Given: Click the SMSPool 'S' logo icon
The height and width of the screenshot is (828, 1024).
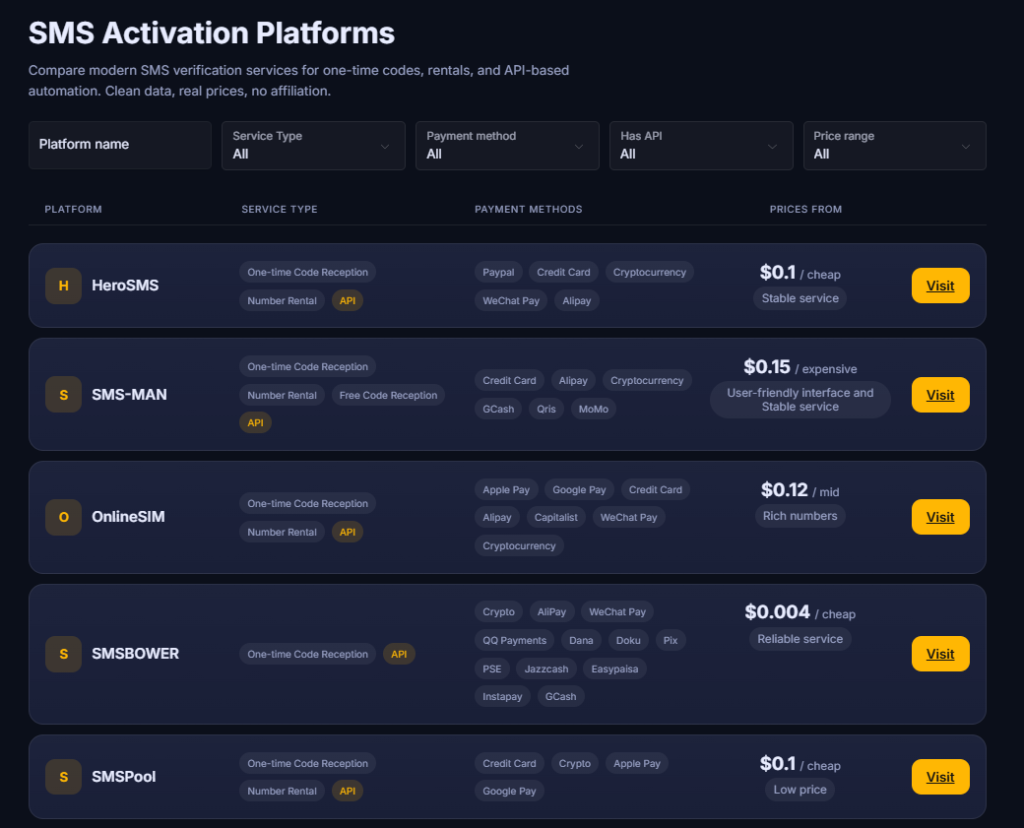Looking at the screenshot, I should (63, 777).
